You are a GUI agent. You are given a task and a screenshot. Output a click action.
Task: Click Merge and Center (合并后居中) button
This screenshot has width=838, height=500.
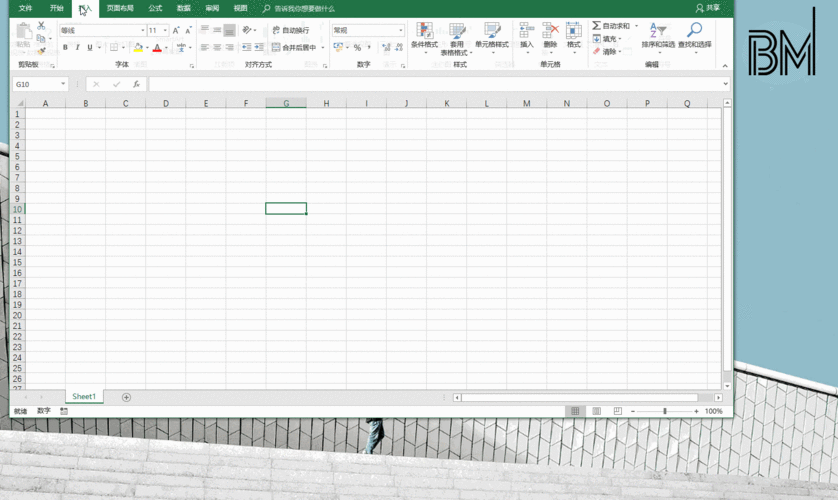[x=294, y=48]
